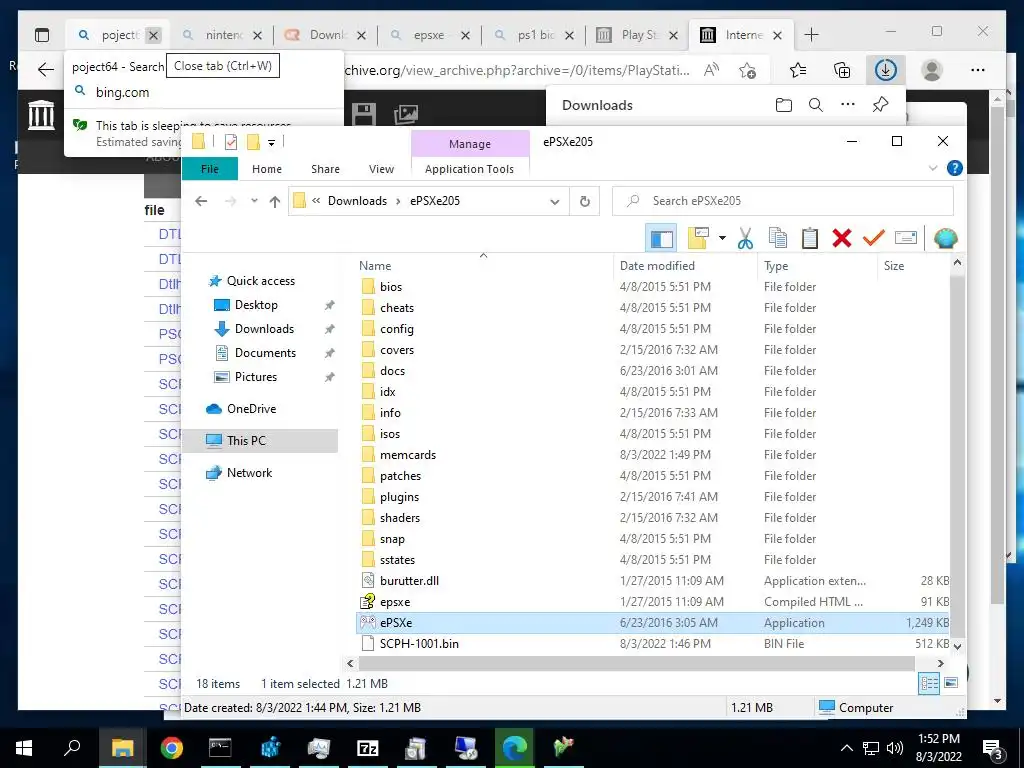Screen dimensions: 1024x768
Task: Open the View ribbon tab
Action: [x=381, y=169]
